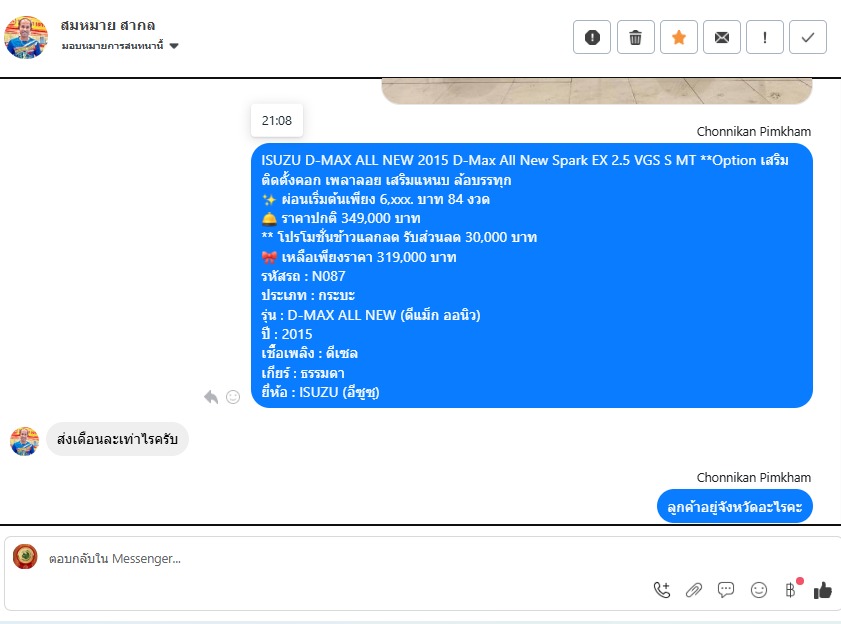The width and height of the screenshot is (841, 624).
Task: Delete conversation using trash icon
Action: (x=636, y=37)
